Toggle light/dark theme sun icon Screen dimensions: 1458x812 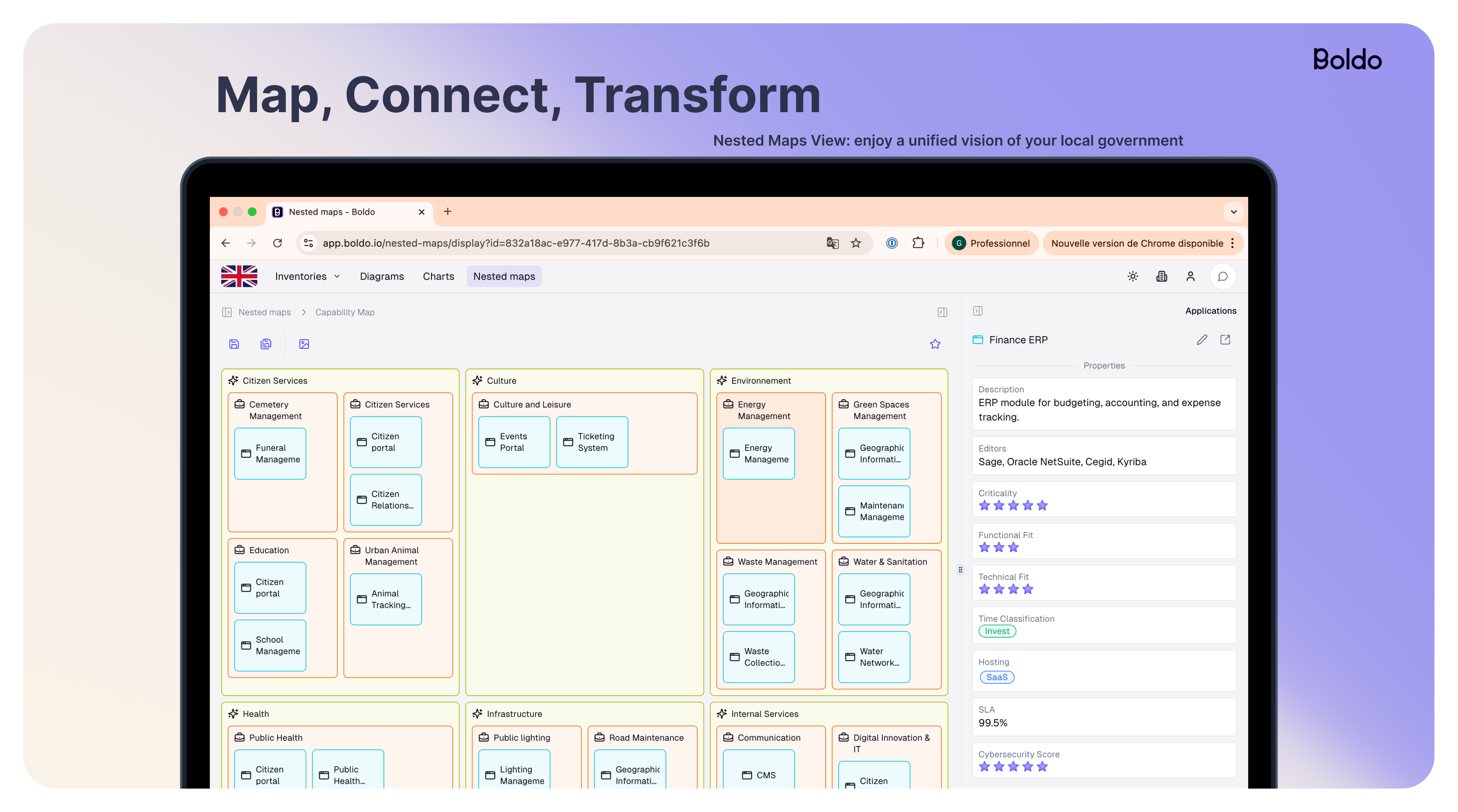click(1133, 276)
